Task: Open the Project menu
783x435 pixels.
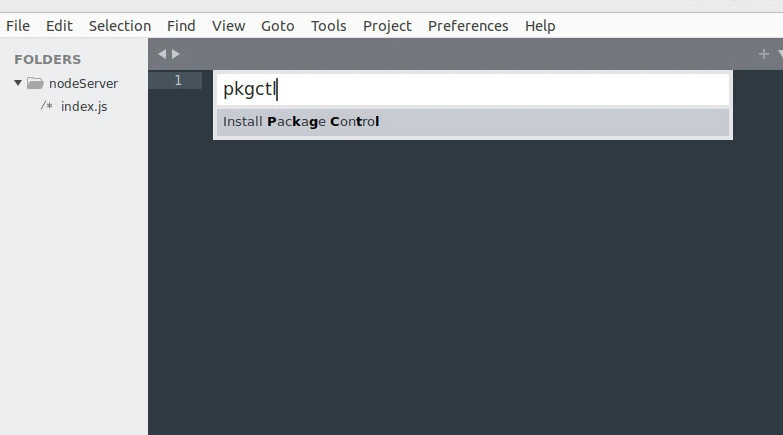Action: pyautogui.click(x=387, y=26)
